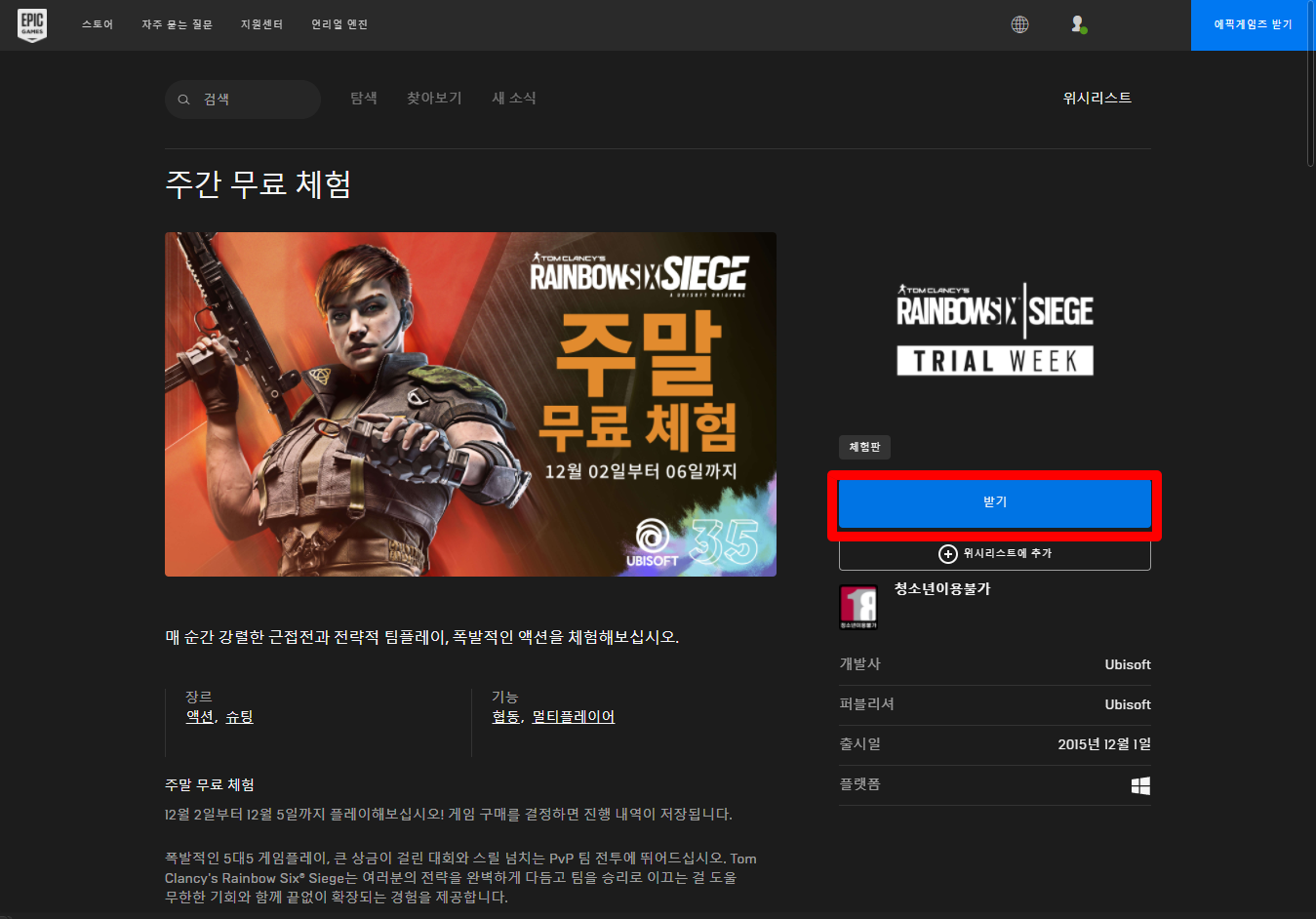Image resolution: width=1316 pixels, height=919 pixels.
Task: Switch to the 찾아보기 tab
Action: (434, 98)
